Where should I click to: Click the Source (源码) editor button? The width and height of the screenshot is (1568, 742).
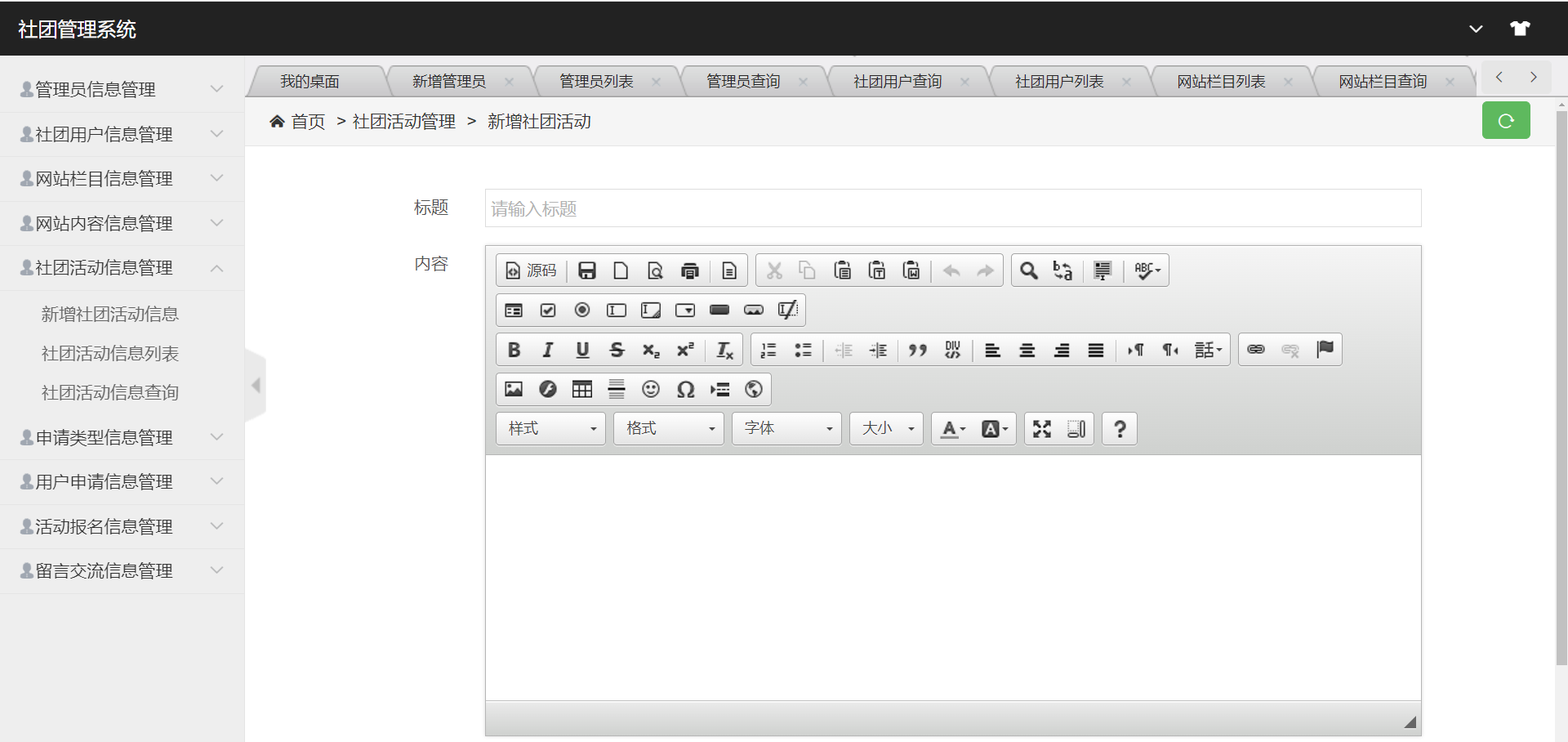[531, 270]
